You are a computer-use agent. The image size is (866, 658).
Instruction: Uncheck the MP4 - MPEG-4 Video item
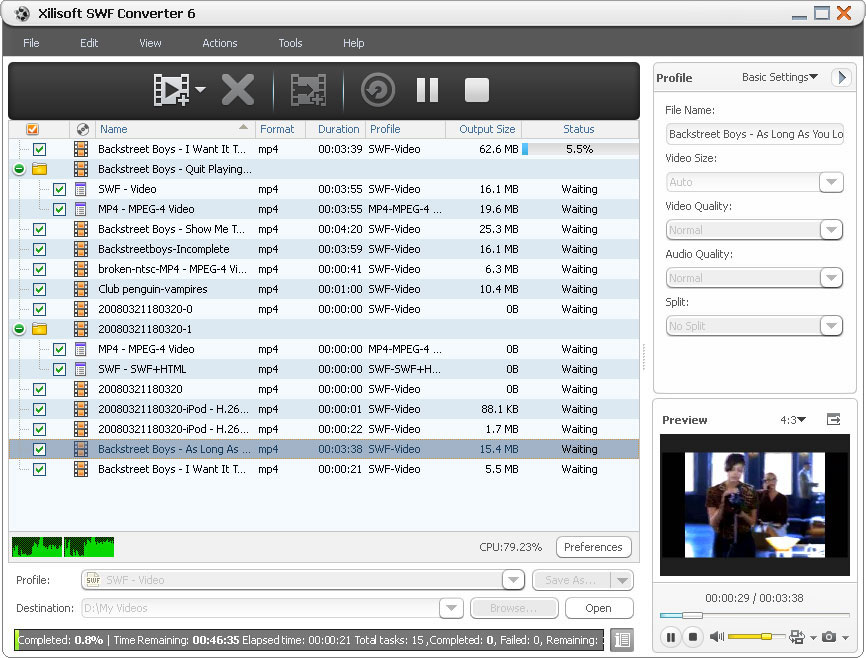point(59,209)
